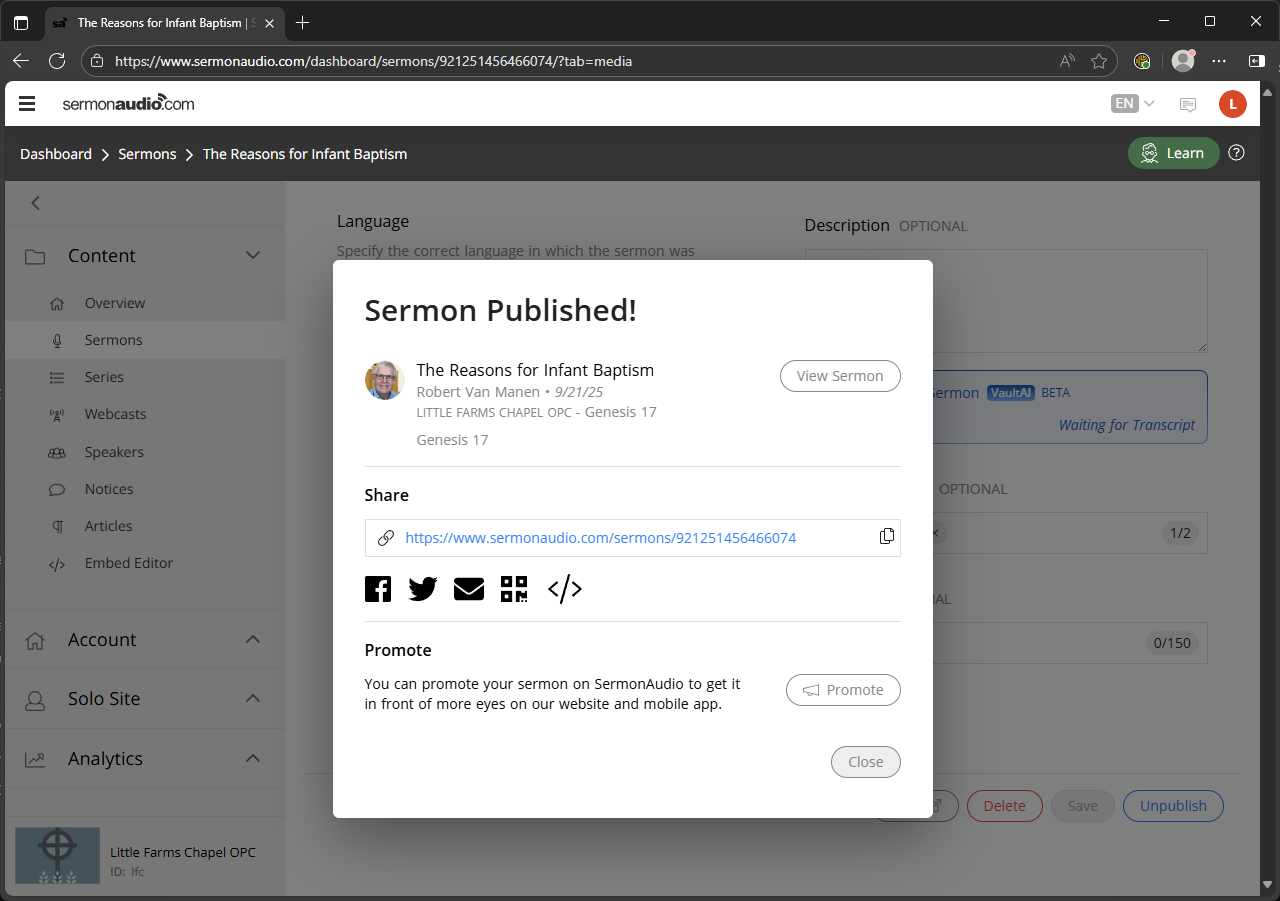1280x901 pixels.
Task: Go back in browser history
Action: (20, 61)
